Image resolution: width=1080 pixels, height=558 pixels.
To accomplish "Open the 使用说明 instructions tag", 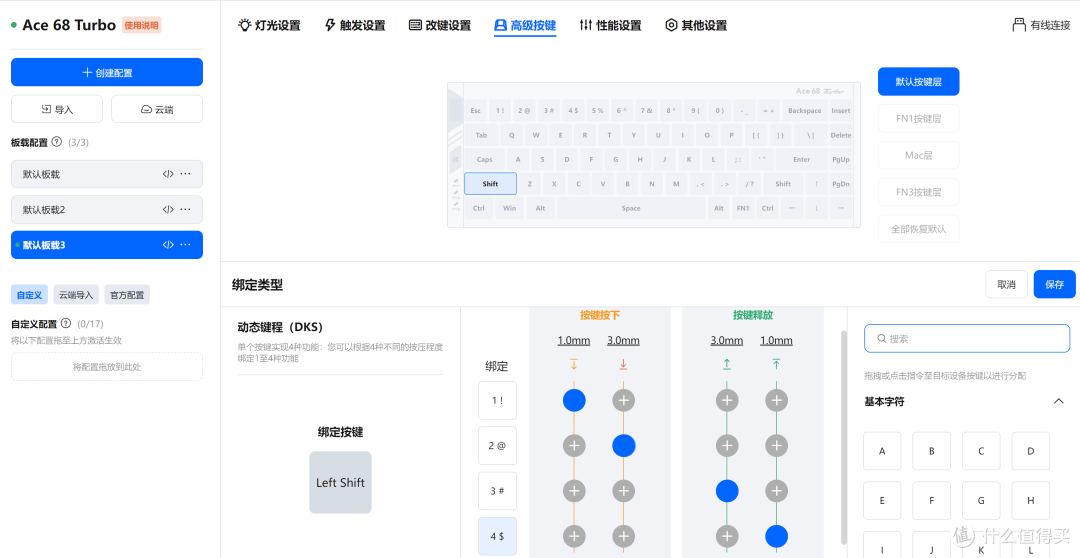I will (141, 25).
